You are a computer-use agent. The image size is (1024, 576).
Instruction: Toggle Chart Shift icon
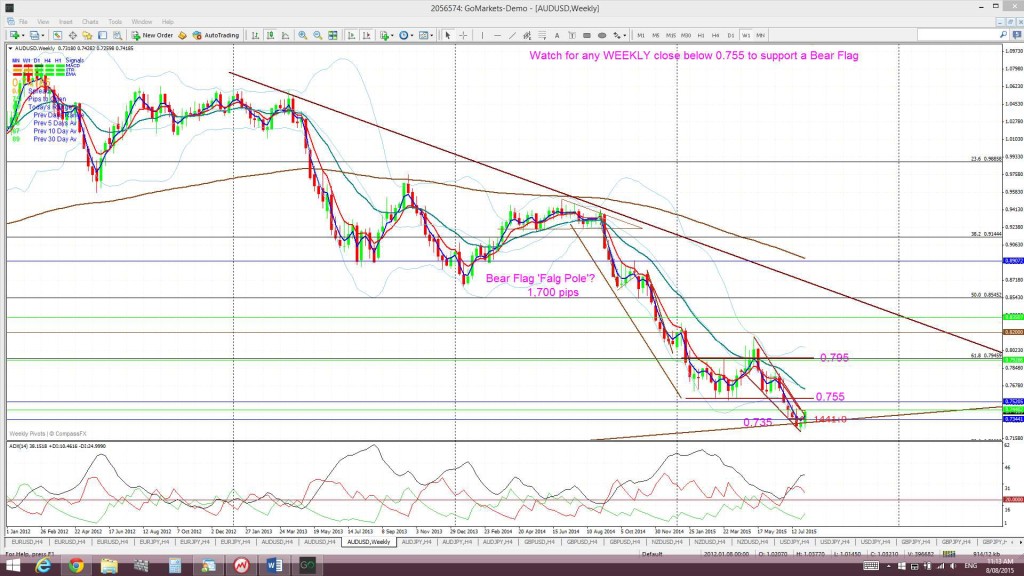coord(366,35)
